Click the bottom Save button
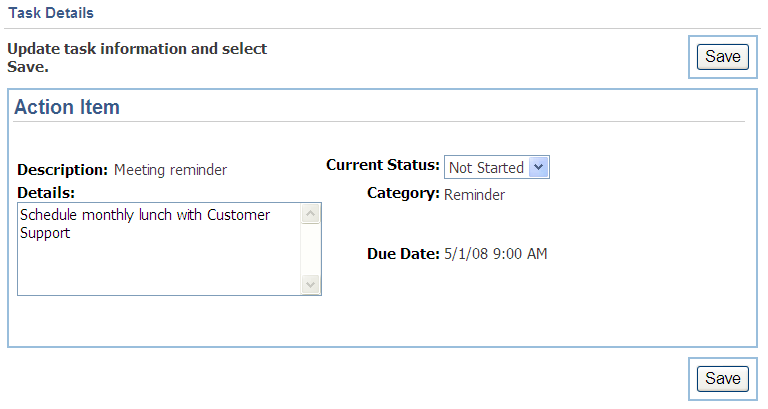Image resolution: width=768 pixels, height=409 pixels. 722,379
